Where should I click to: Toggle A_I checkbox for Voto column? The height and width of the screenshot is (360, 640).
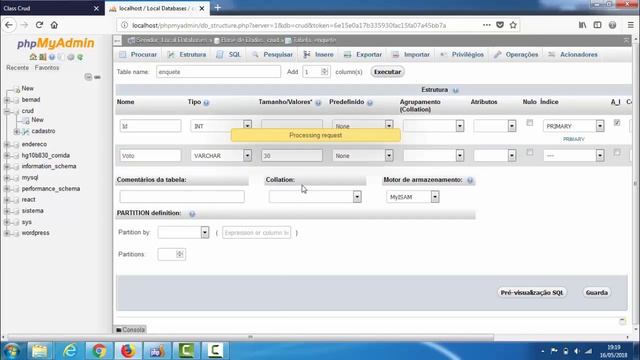pos(617,152)
